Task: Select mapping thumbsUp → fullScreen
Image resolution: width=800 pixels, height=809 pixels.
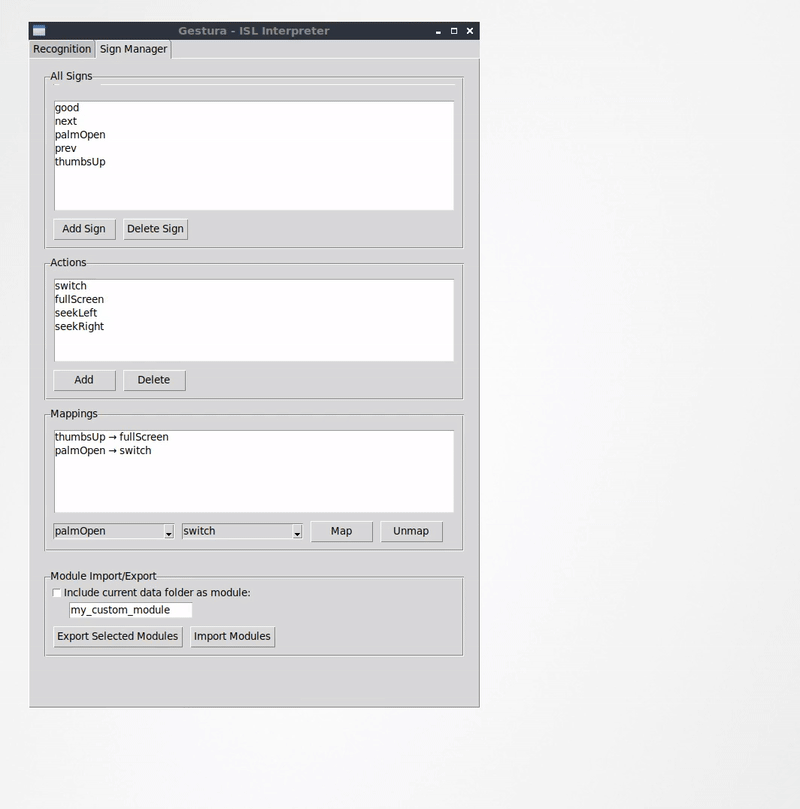Action: pos(254,437)
